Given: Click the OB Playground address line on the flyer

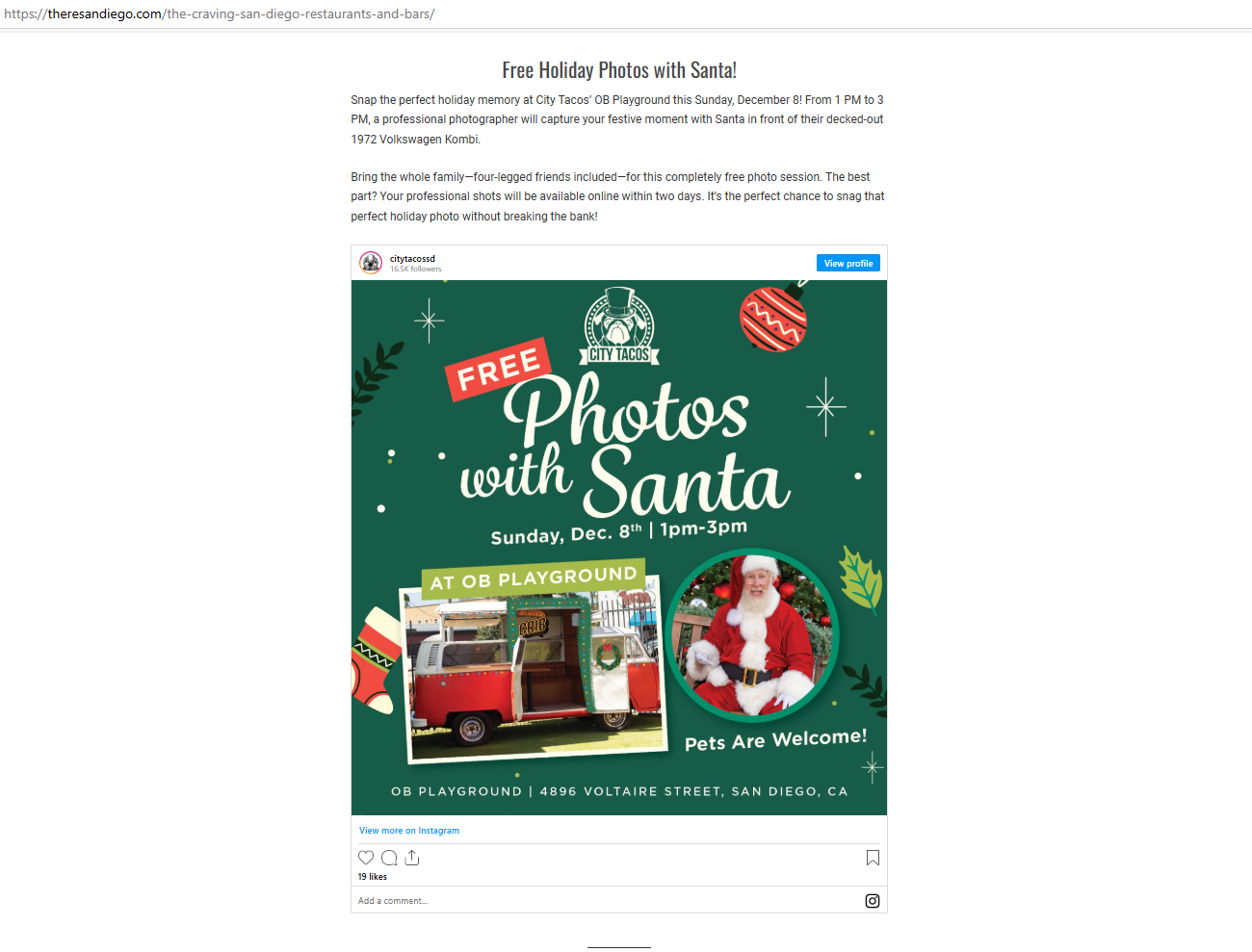Looking at the screenshot, I should pos(619,791).
